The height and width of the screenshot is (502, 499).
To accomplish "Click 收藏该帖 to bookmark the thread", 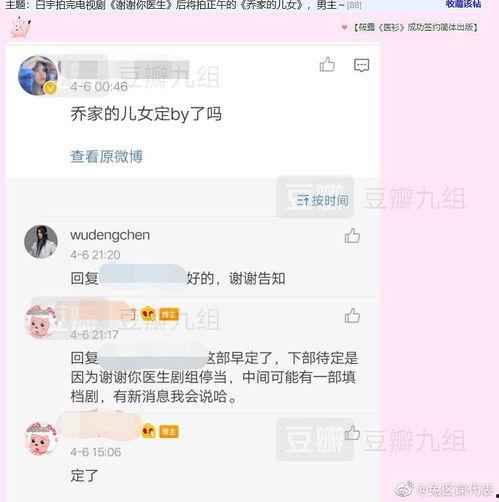I will (x=463, y=4).
